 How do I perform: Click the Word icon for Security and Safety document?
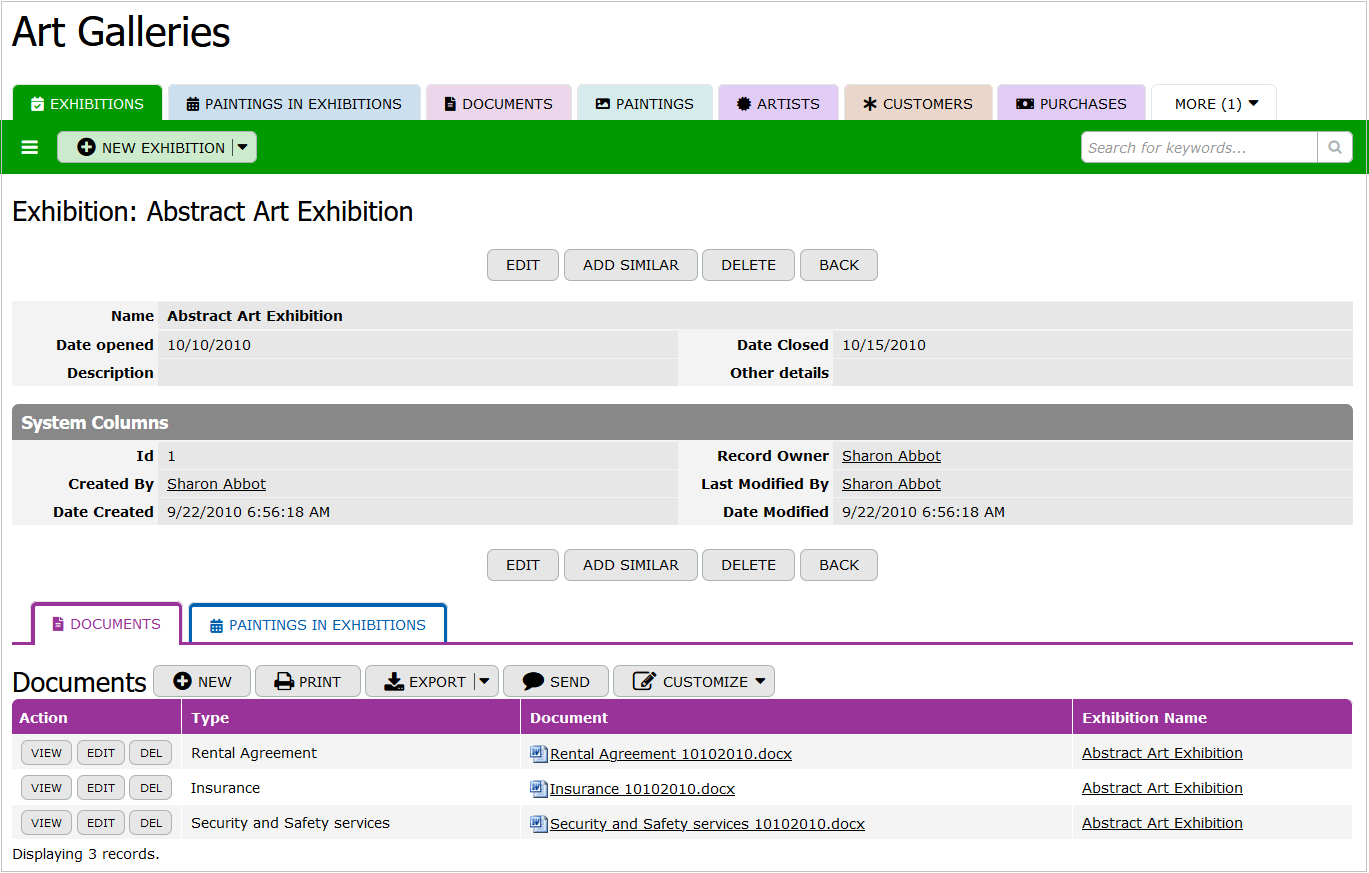click(x=539, y=823)
